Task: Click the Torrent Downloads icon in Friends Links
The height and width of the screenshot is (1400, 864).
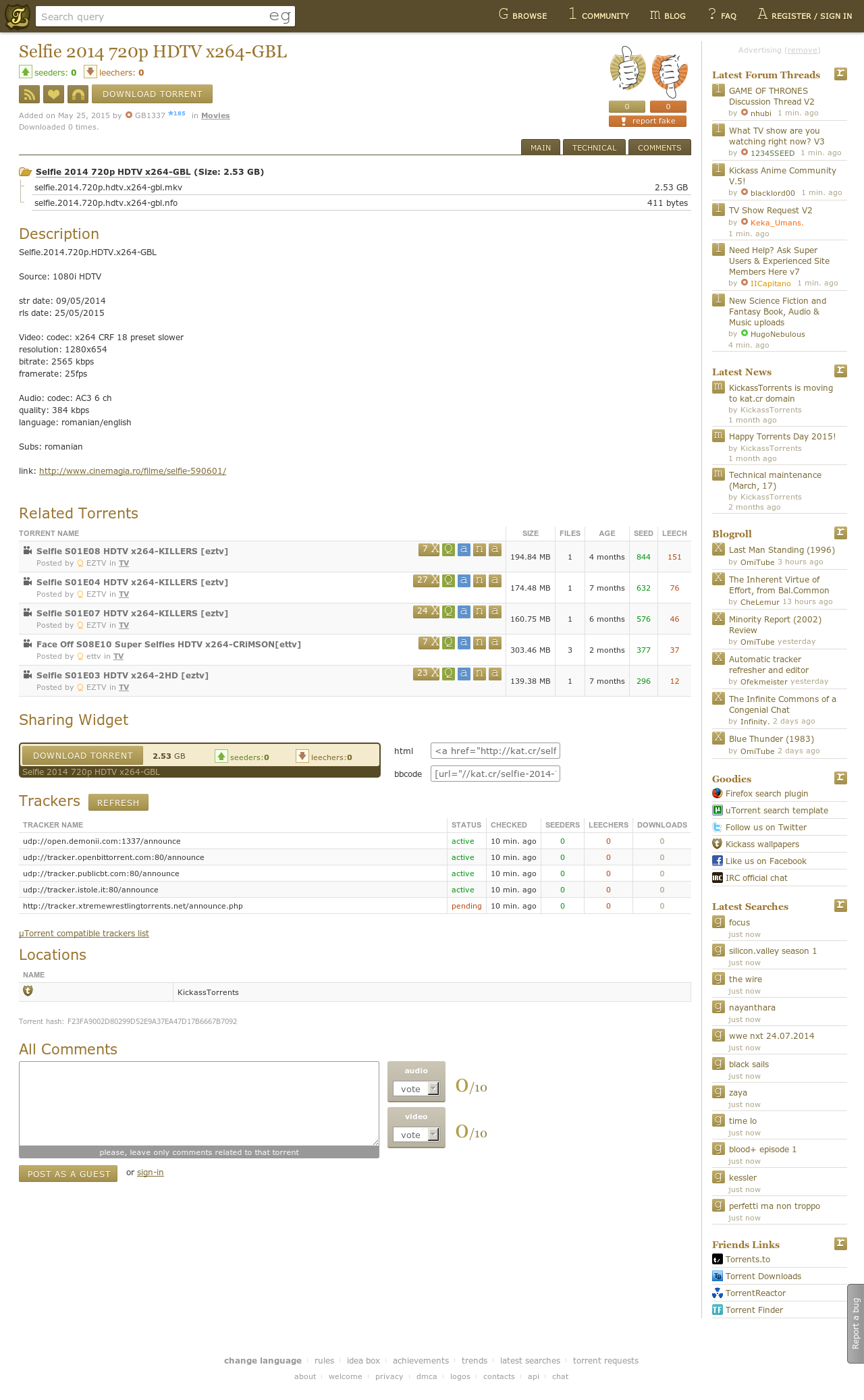Action: 718,1276
